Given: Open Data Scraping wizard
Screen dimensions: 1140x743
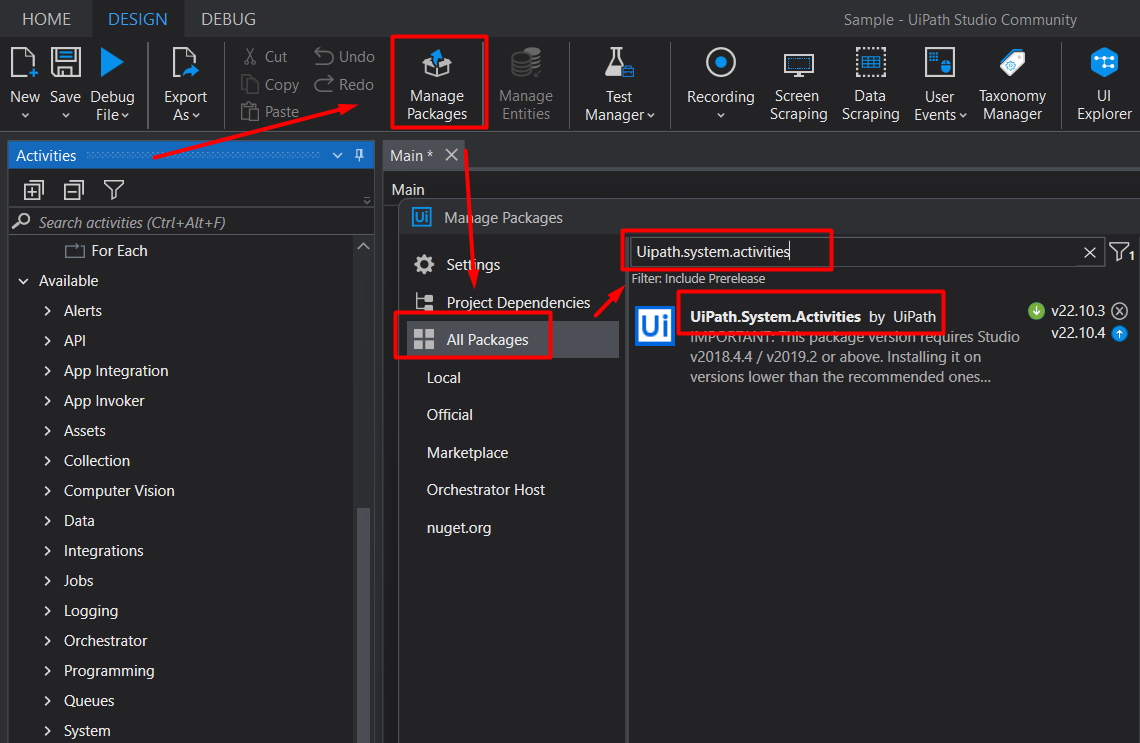Looking at the screenshot, I should pos(870,83).
